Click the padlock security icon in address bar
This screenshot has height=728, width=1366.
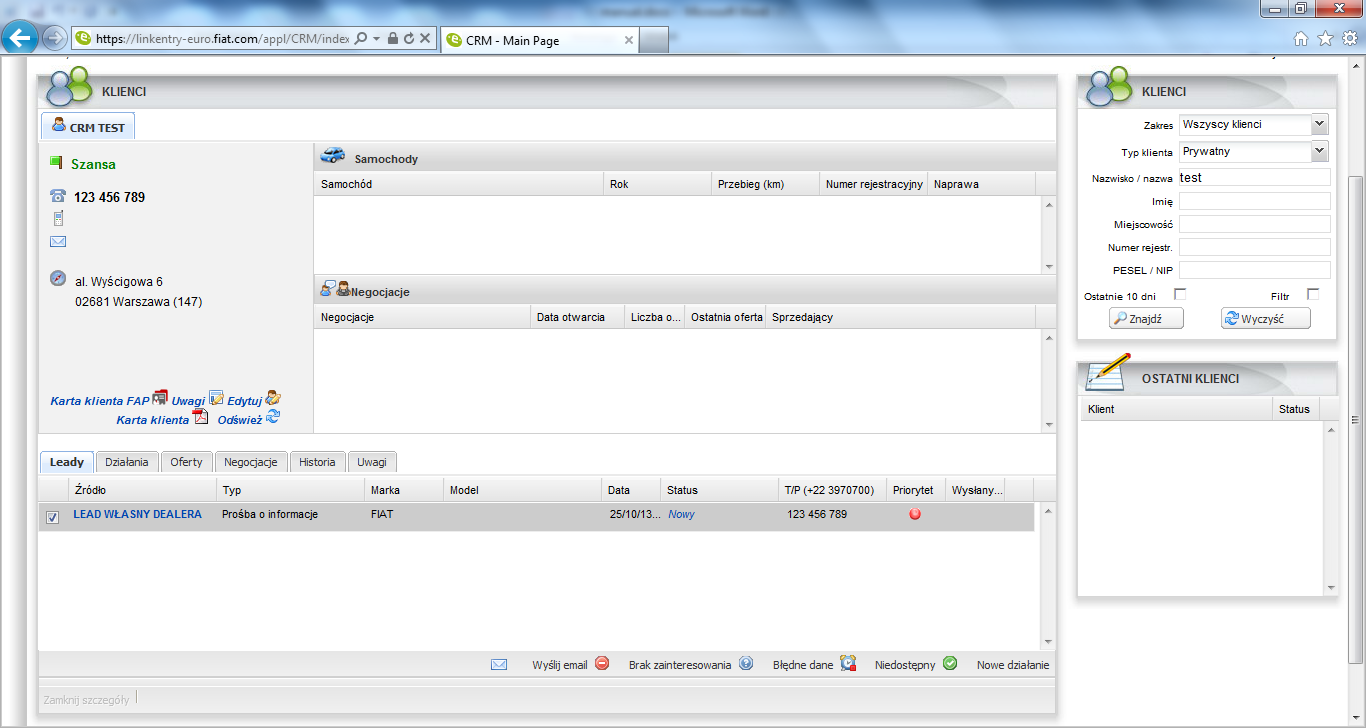(393, 39)
